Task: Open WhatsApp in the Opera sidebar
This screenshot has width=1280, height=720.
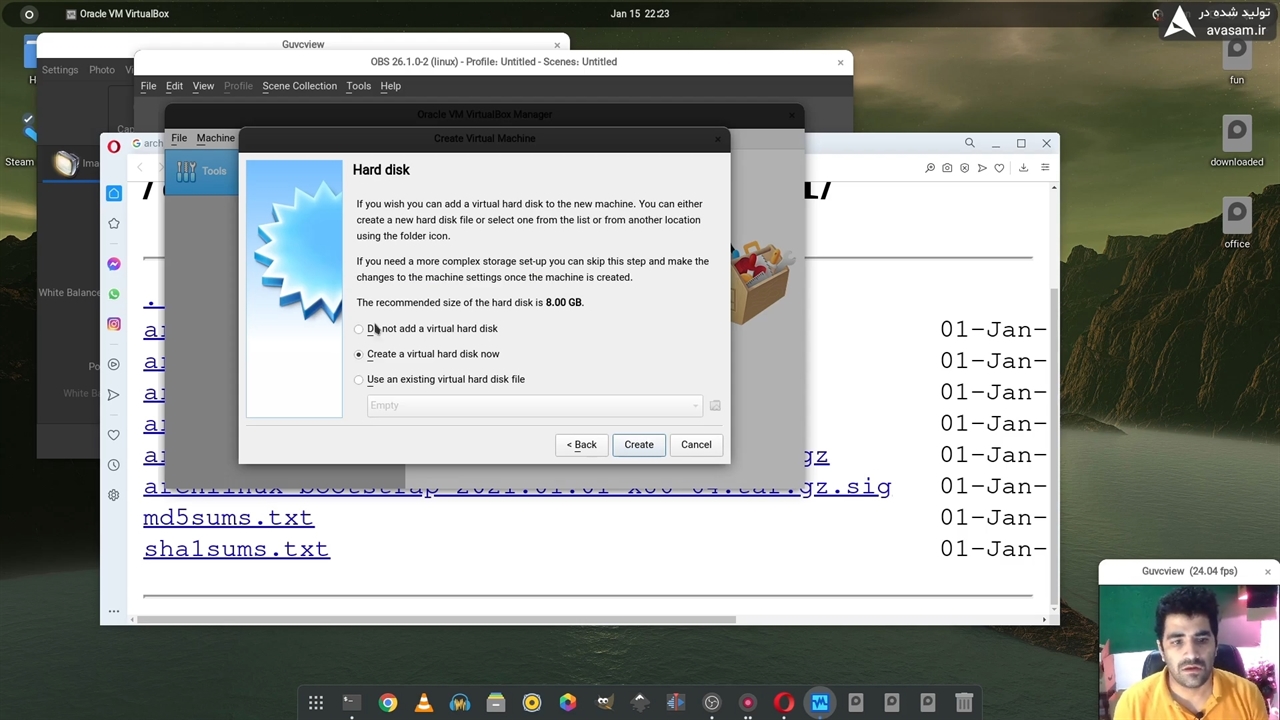Action: click(x=114, y=294)
